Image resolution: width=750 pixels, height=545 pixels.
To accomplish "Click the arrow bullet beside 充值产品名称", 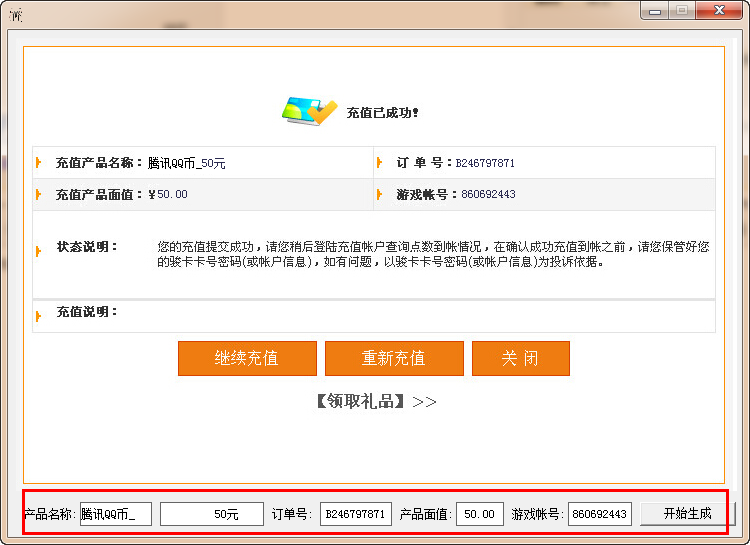I will 38,163.
